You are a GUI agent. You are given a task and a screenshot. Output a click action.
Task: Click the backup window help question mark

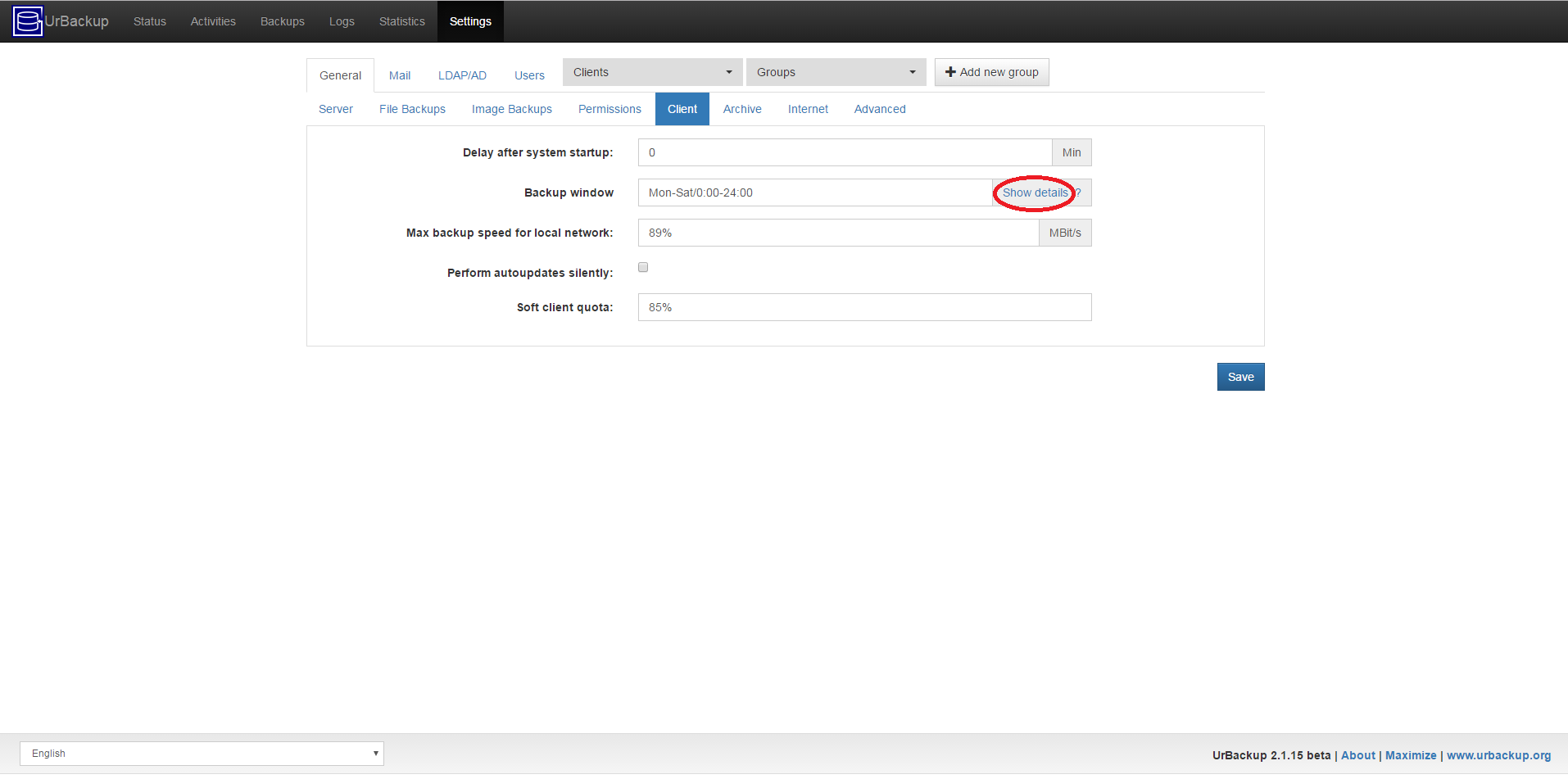(1079, 192)
